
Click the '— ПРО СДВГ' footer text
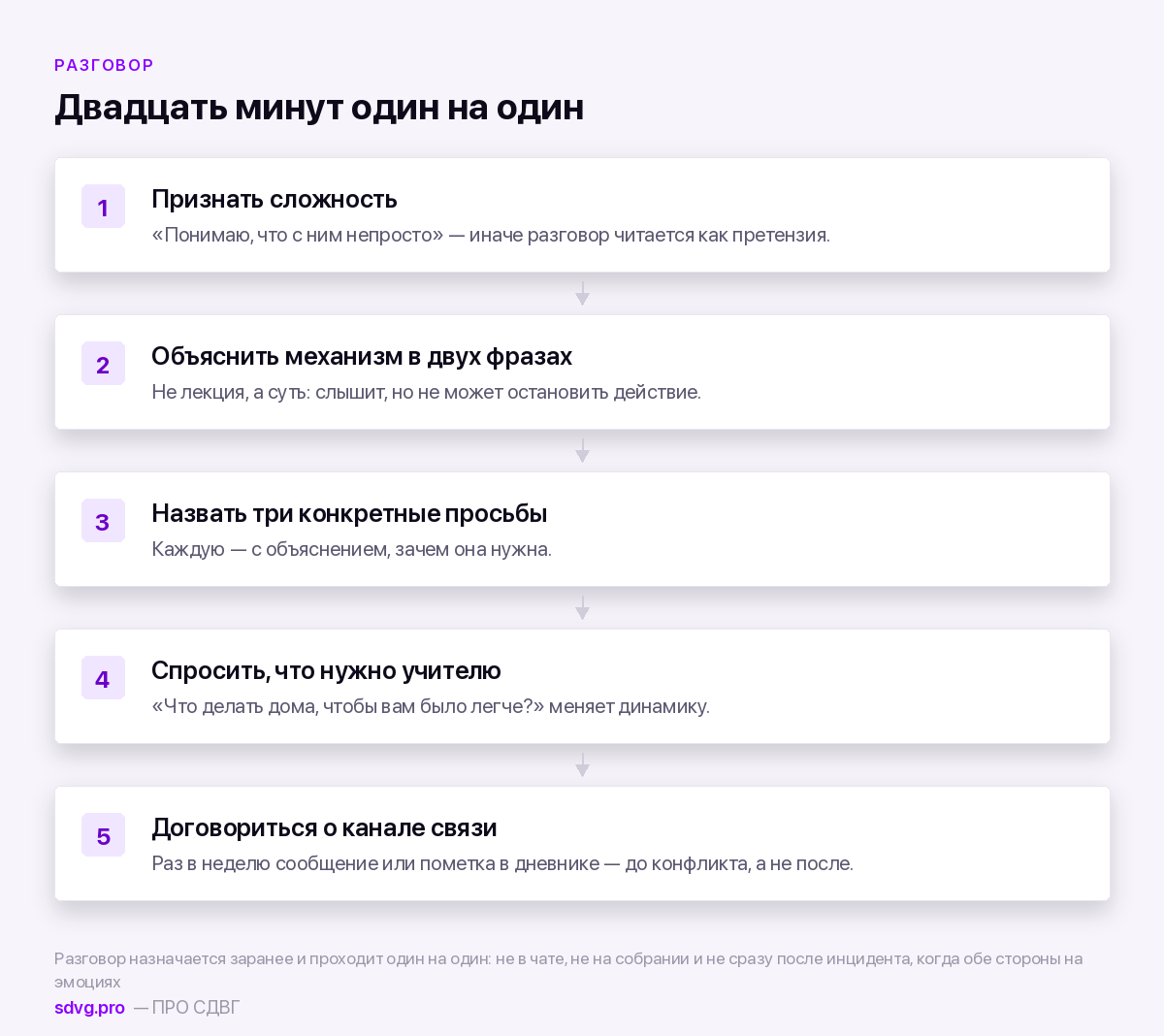click(186, 1007)
